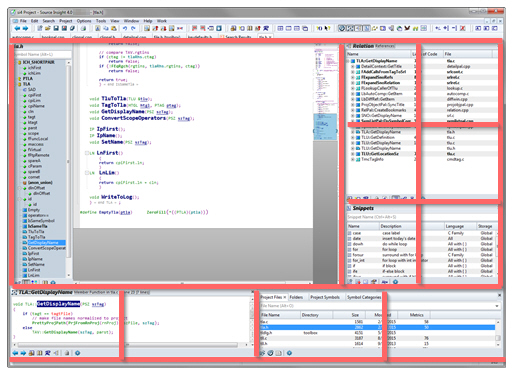Expand TLU::GetDefinition in Relation tree
This screenshot has width=515, height=376.
[x=353, y=137]
